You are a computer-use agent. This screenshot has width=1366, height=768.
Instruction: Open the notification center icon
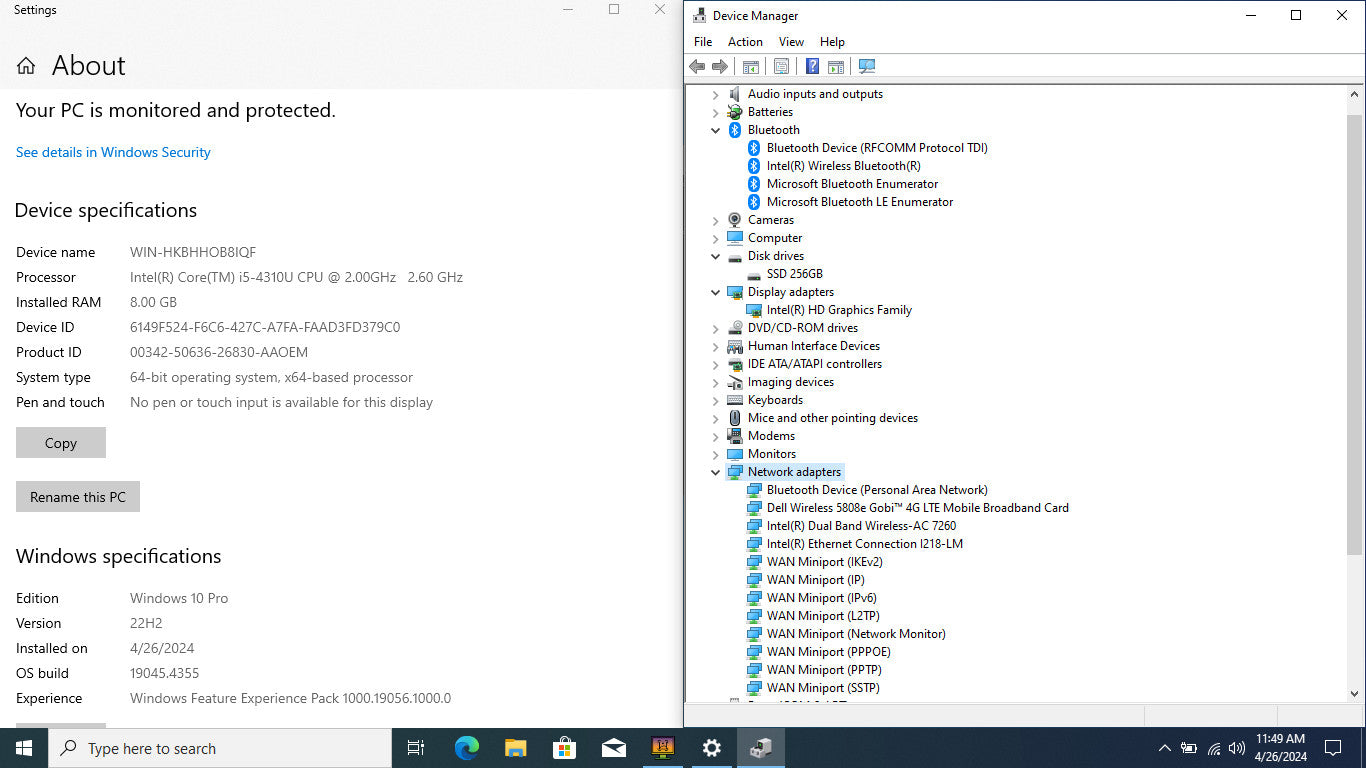1333,748
